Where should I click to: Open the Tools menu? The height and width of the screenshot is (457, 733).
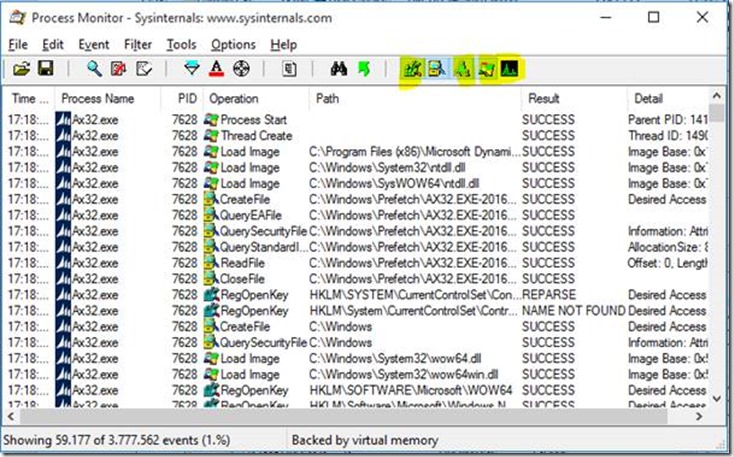coord(181,45)
